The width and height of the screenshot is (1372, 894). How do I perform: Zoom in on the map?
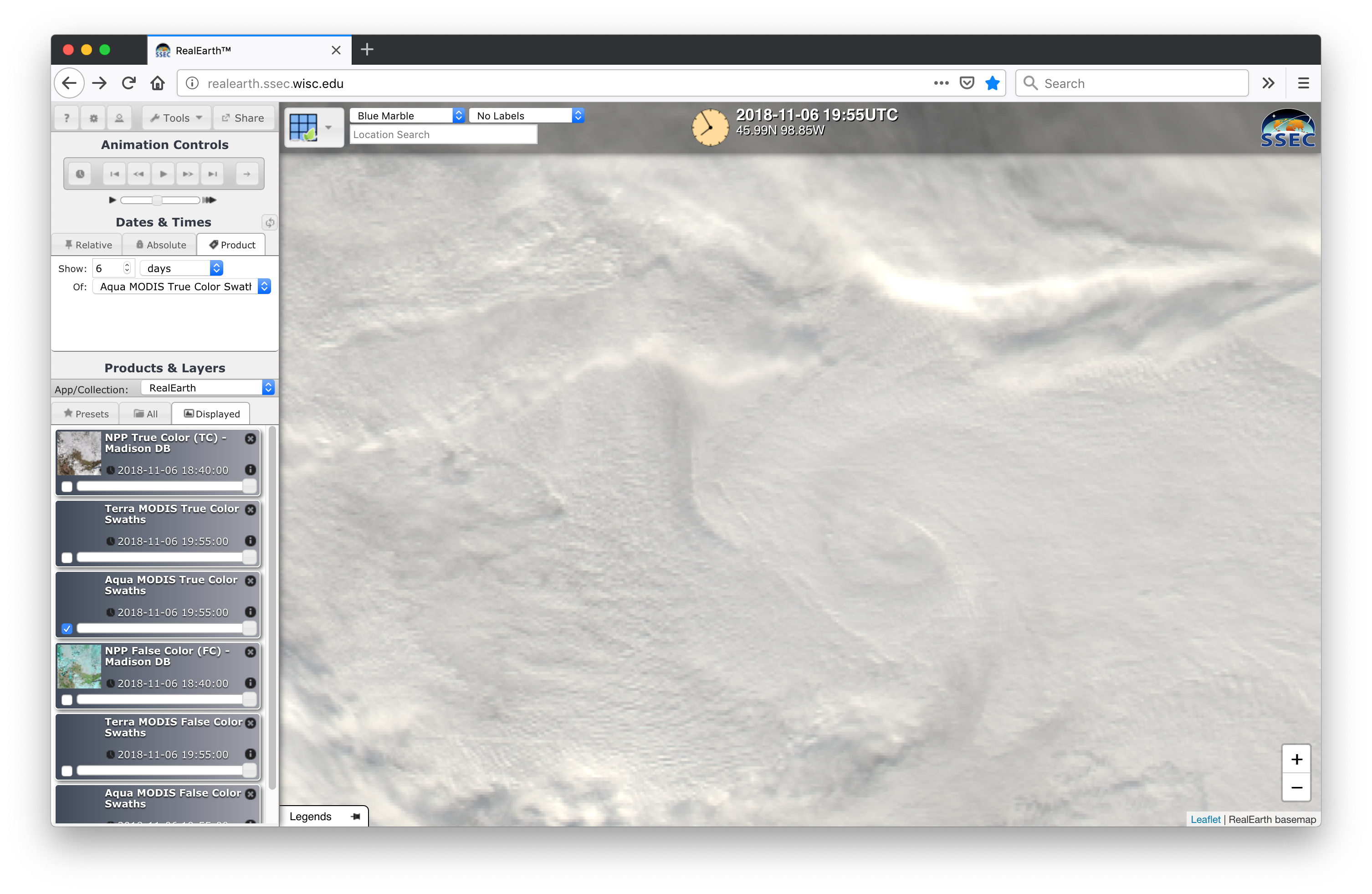(x=1296, y=760)
